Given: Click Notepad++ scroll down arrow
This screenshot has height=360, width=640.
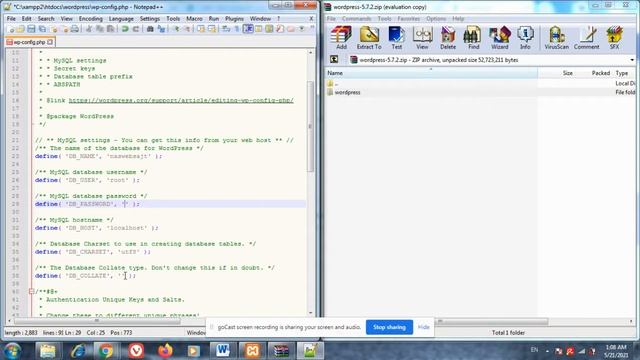Looking at the screenshot, I should 311,313.
